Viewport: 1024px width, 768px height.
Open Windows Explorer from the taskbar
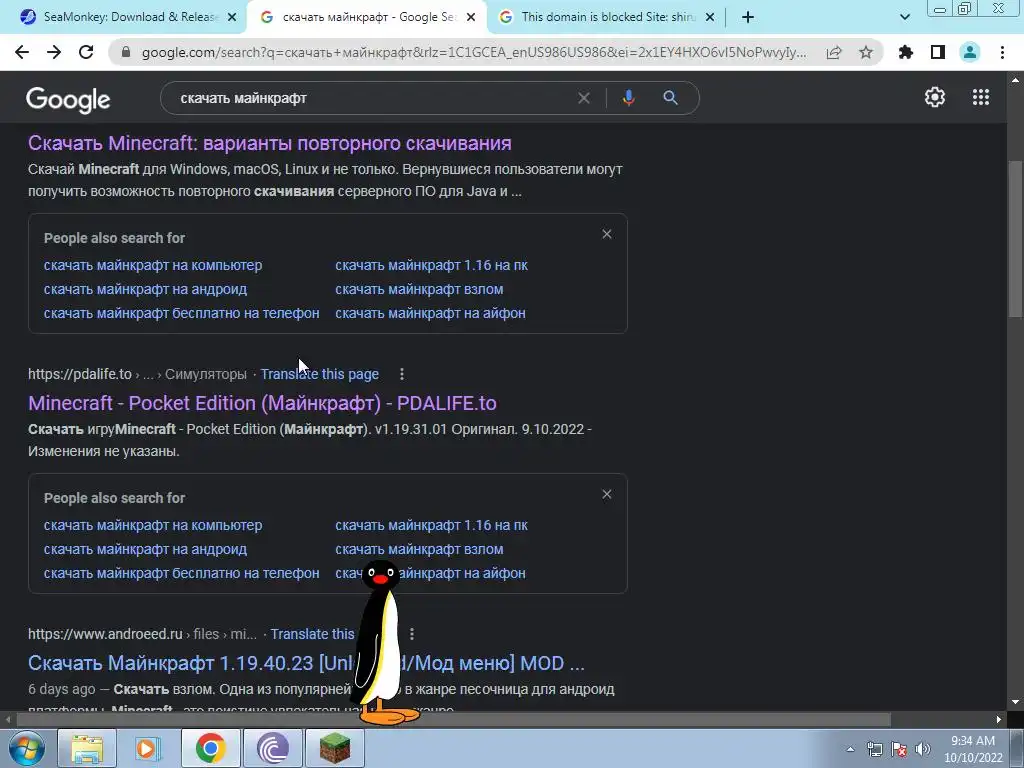coord(87,748)
